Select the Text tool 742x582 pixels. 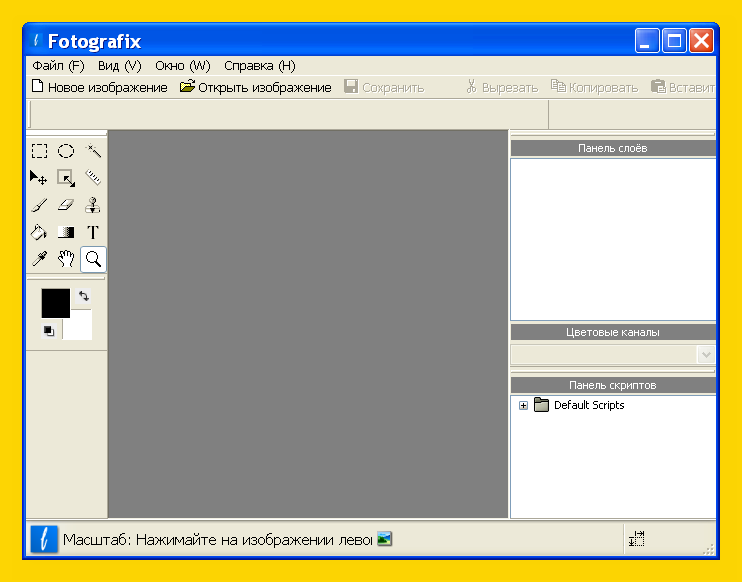point(93,232)
